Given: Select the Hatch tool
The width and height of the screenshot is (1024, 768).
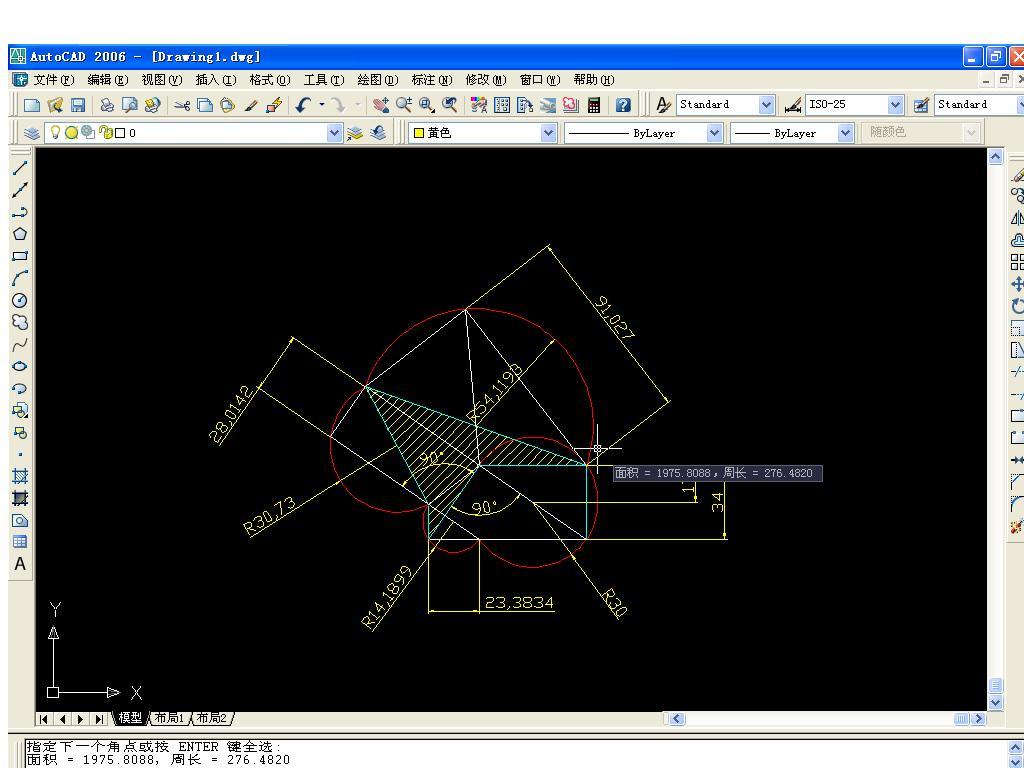Looking at the screenshot, I should tap(20, 476).
